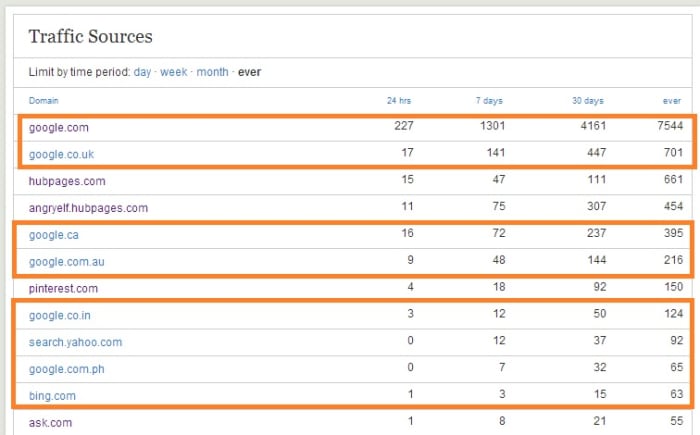700x435 pixels.
Task: Open pinterest.com domain link
Action: pyautogui.click(x=63, y=289)
